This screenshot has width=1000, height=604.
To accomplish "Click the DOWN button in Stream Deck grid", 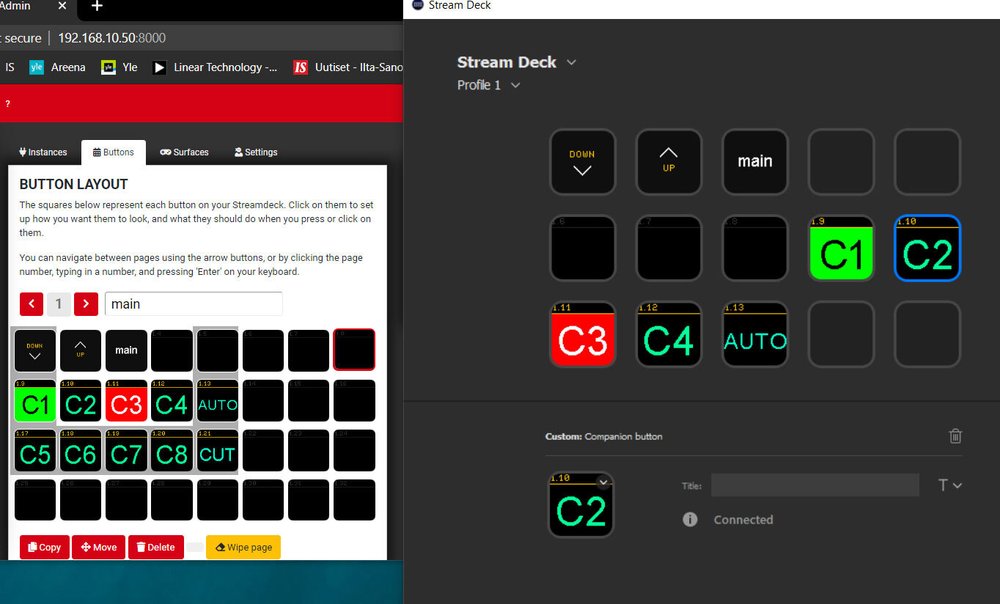I will (x=582, y=162).
